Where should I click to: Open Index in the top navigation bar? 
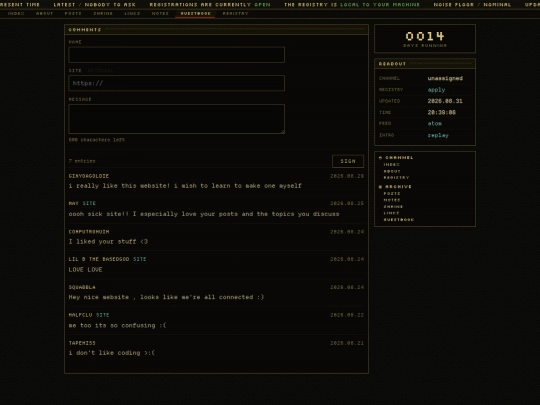(16, 13)
